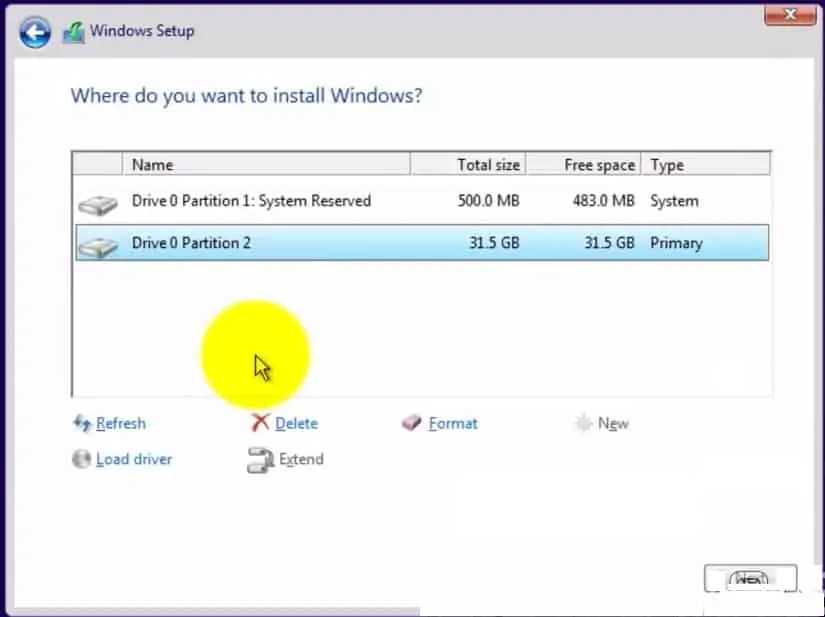Delete the selected partition
Viewport: 825px width, 617px height.
pos(296,423)
